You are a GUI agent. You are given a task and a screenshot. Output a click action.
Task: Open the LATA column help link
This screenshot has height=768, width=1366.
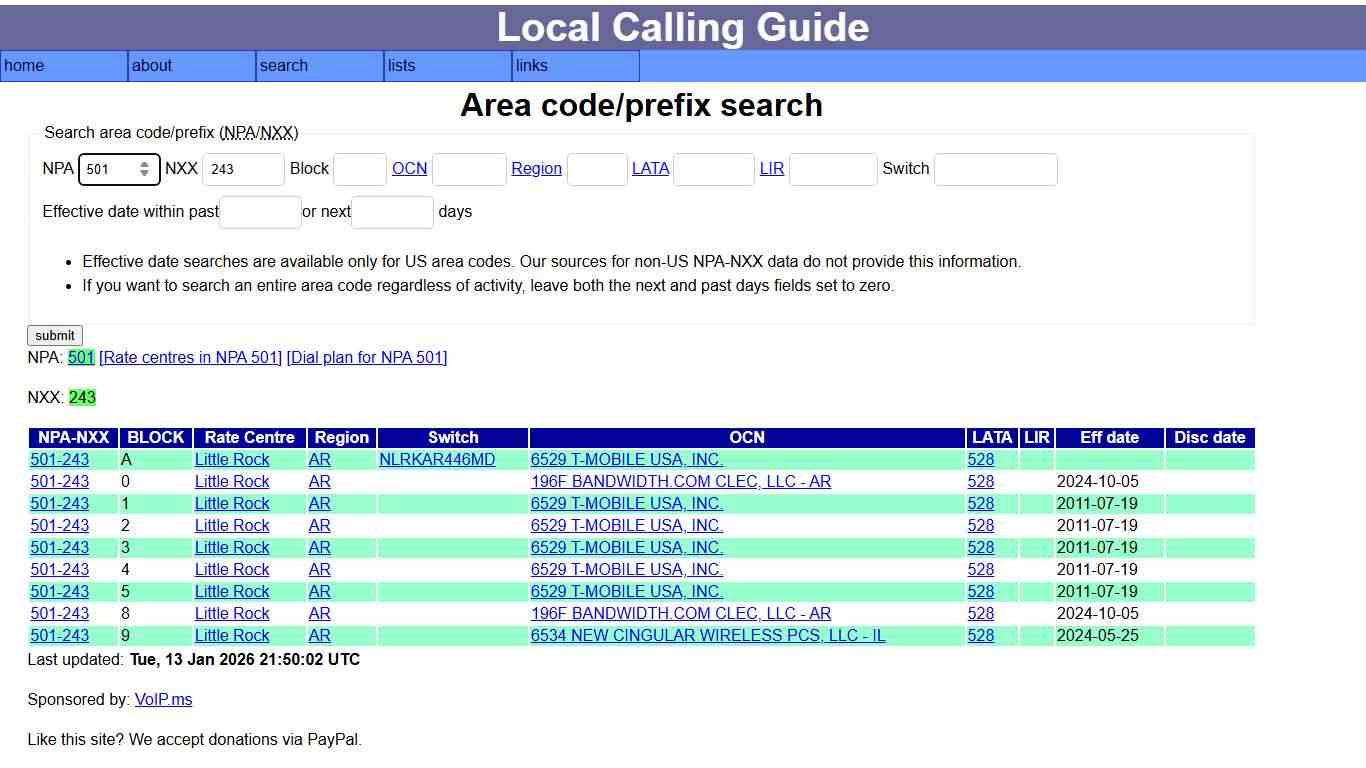point(651,169)
